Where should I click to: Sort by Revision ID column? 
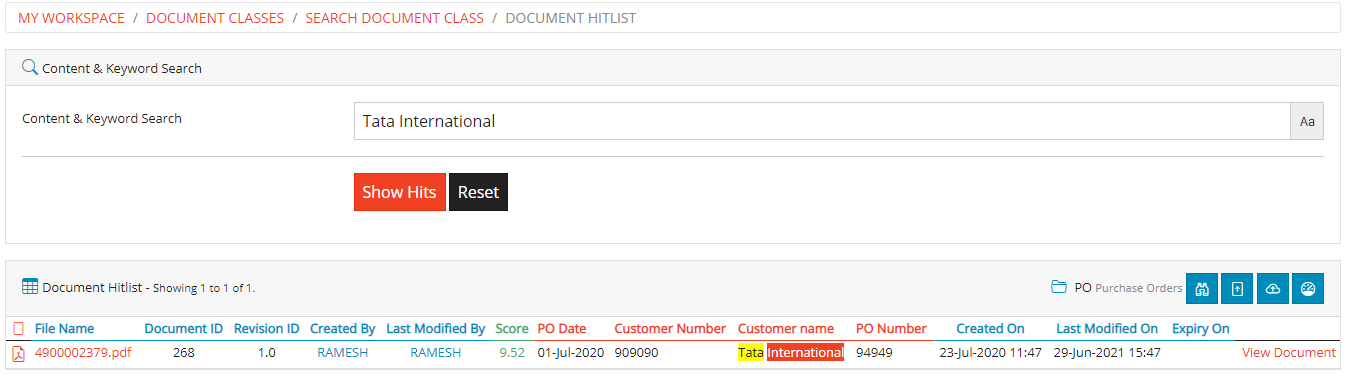point(266,328)
